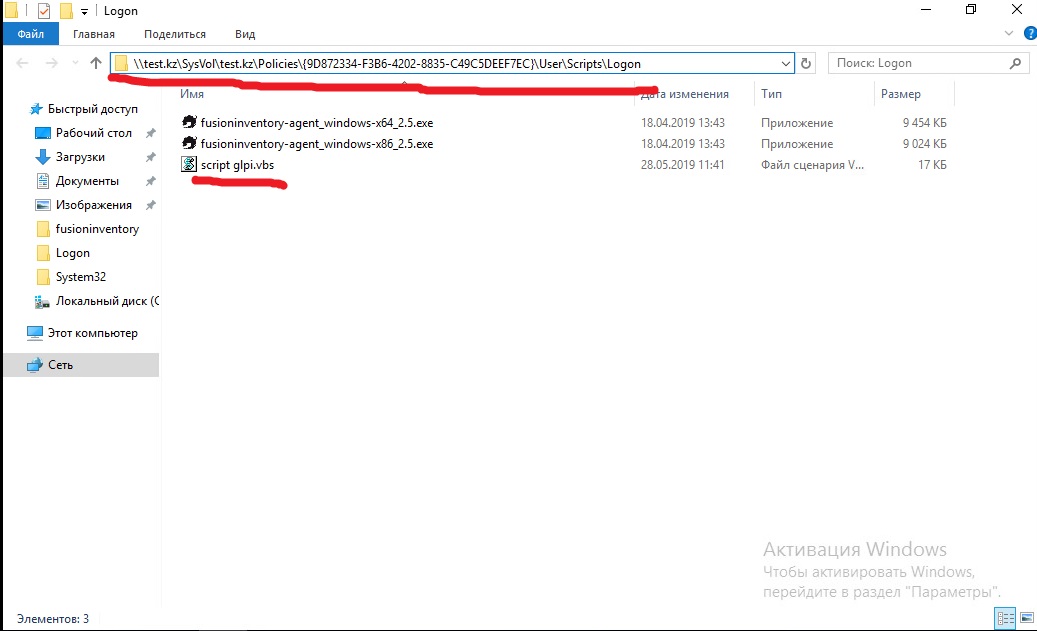Refresh the Logon folder view

pos(806,63)
